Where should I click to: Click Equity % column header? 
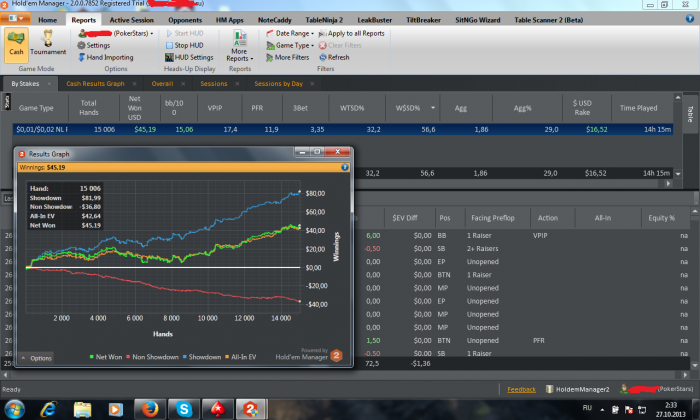coord(662,218)
